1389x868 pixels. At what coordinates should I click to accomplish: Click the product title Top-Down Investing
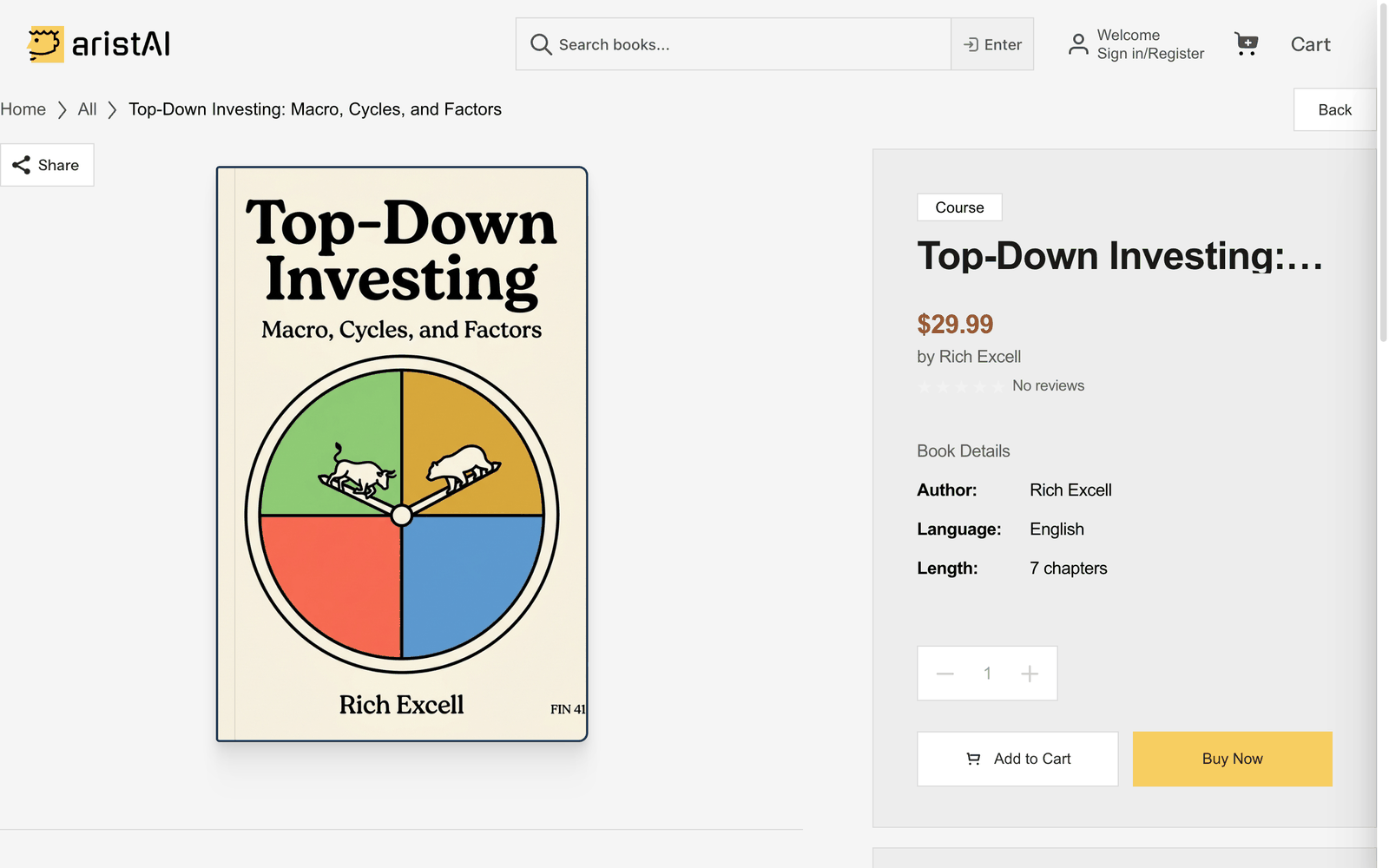point(1120,256)
